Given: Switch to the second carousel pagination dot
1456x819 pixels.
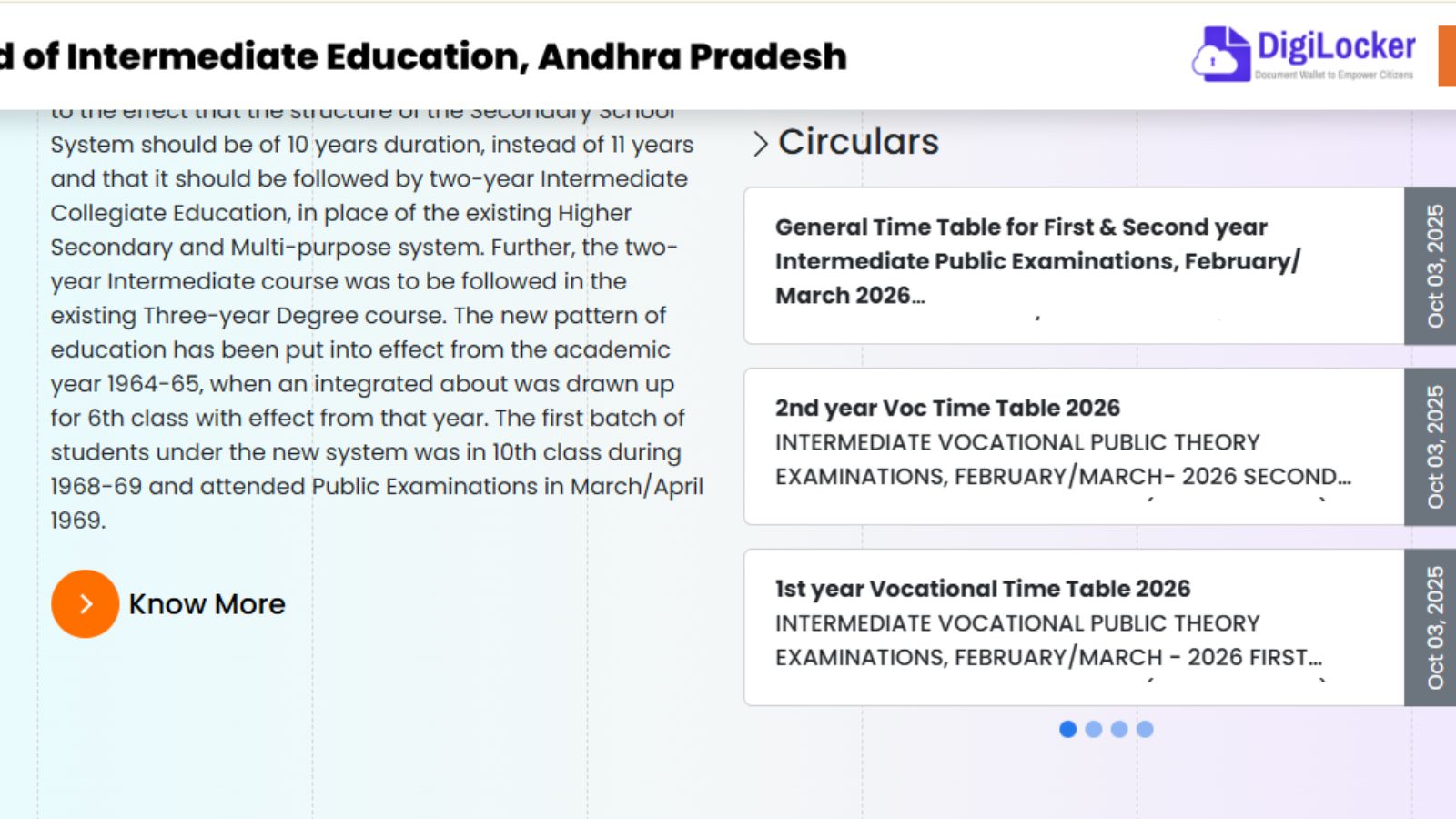Looking at the screenshot, I should 1094,729.
